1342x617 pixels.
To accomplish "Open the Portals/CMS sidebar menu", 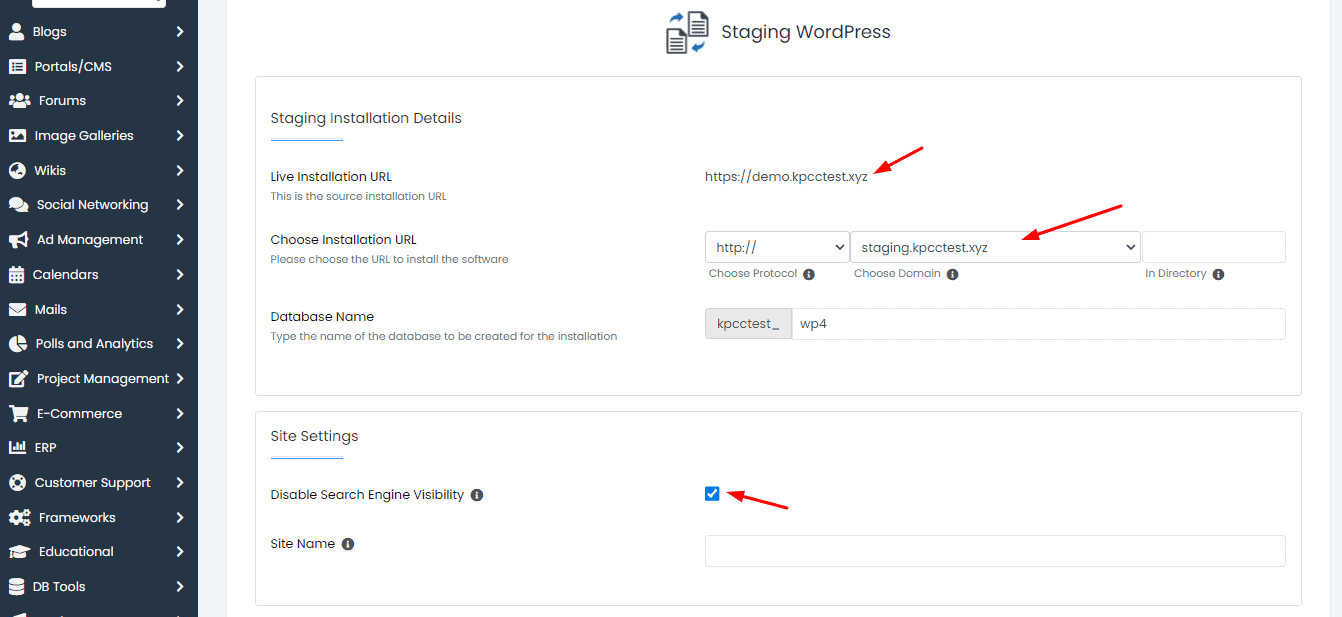I will (73, 67).
